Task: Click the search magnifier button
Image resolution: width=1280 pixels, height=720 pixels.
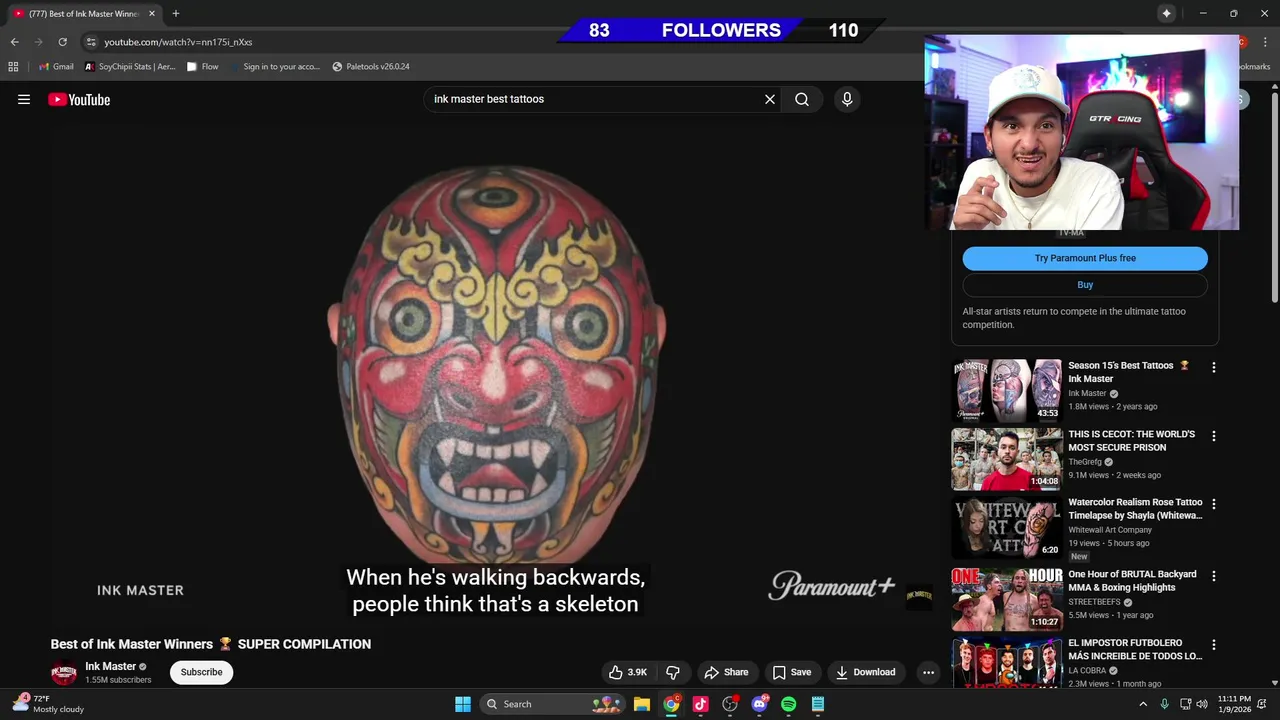Action: [802, 99]
